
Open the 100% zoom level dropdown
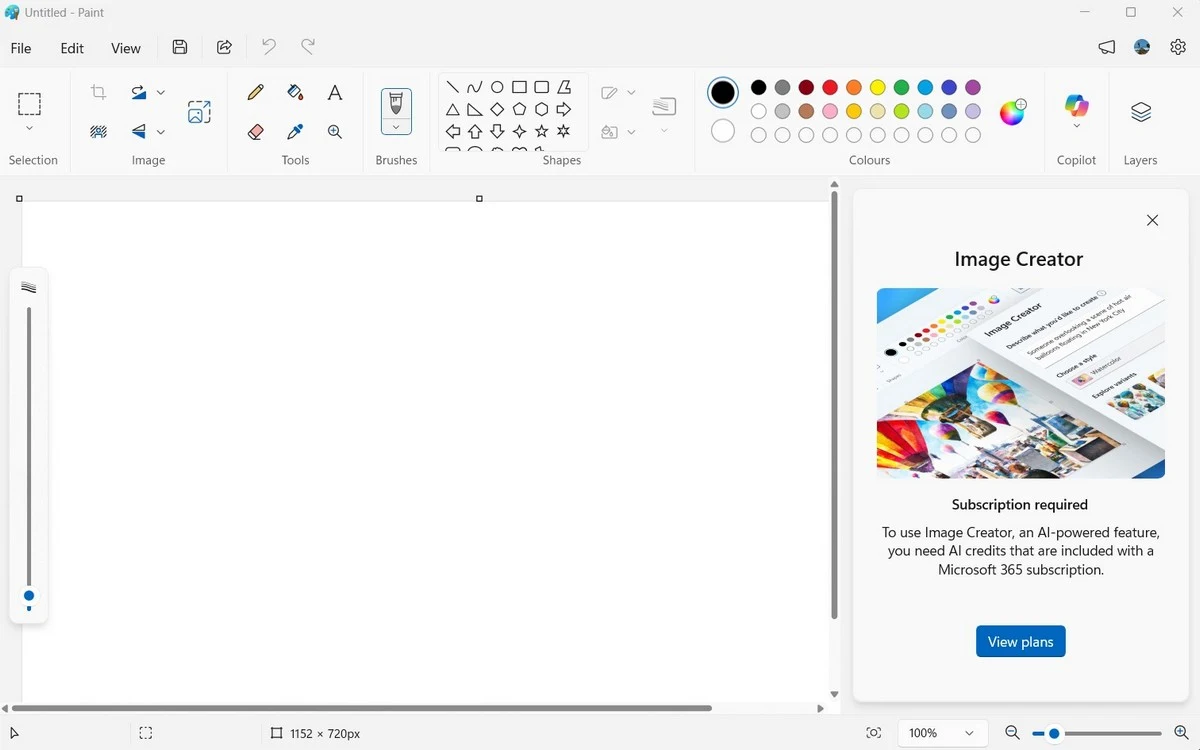pyautogui.click(x=942, y=733)
